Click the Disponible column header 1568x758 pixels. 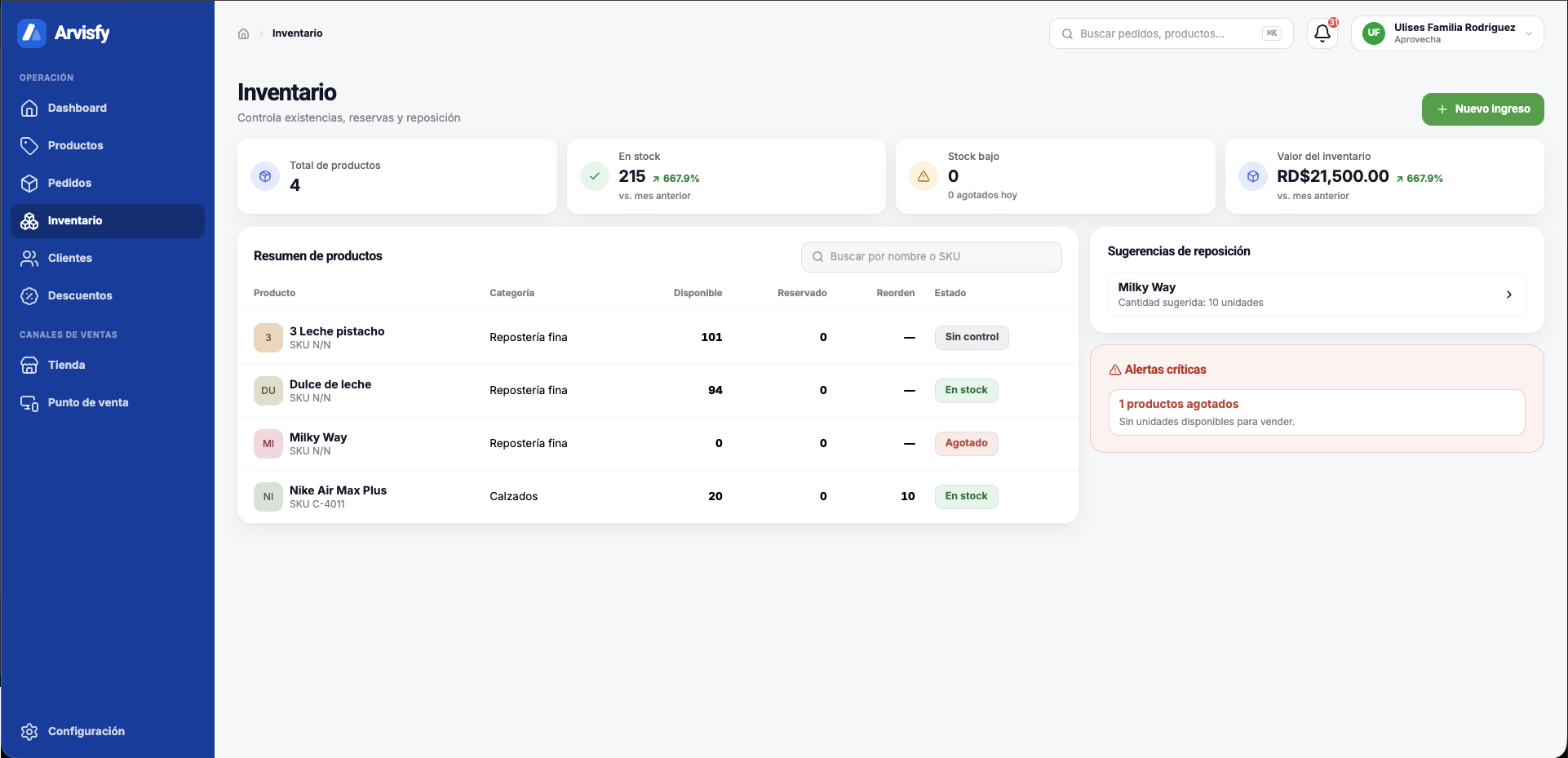[x=698, y=293]
